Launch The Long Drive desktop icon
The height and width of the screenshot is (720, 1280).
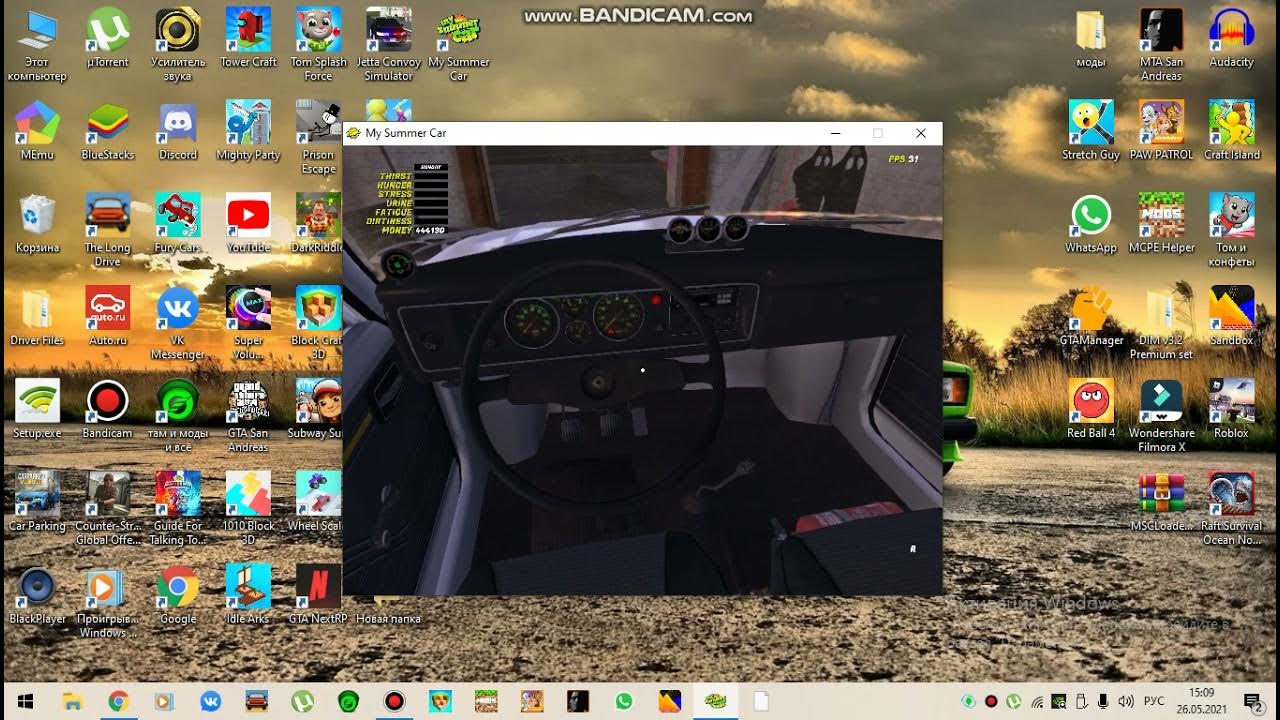coord(108,231)
